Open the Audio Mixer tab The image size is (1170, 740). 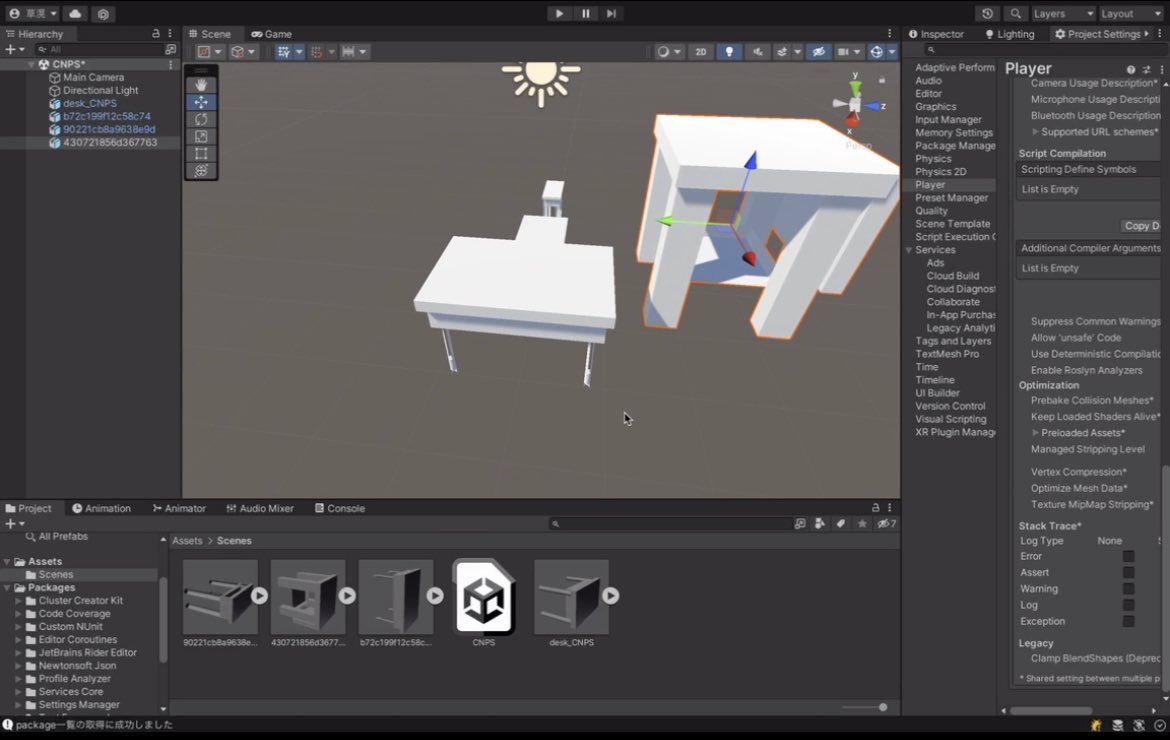tap(260, 508)
